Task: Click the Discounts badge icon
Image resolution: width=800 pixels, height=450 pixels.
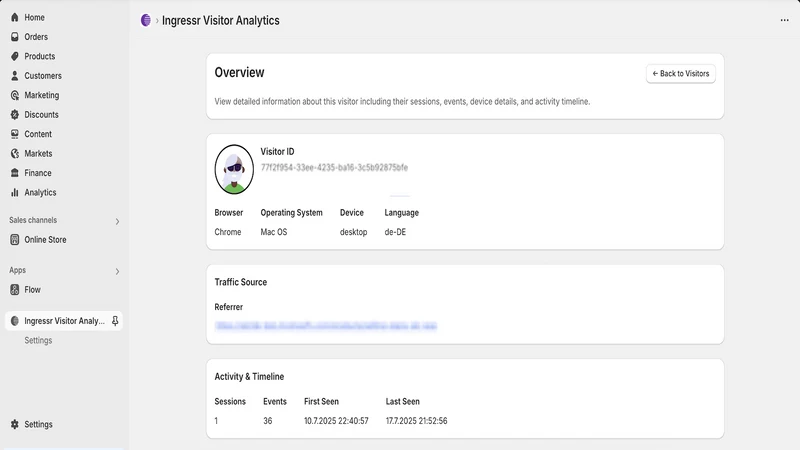Action: tap(14, 114)
